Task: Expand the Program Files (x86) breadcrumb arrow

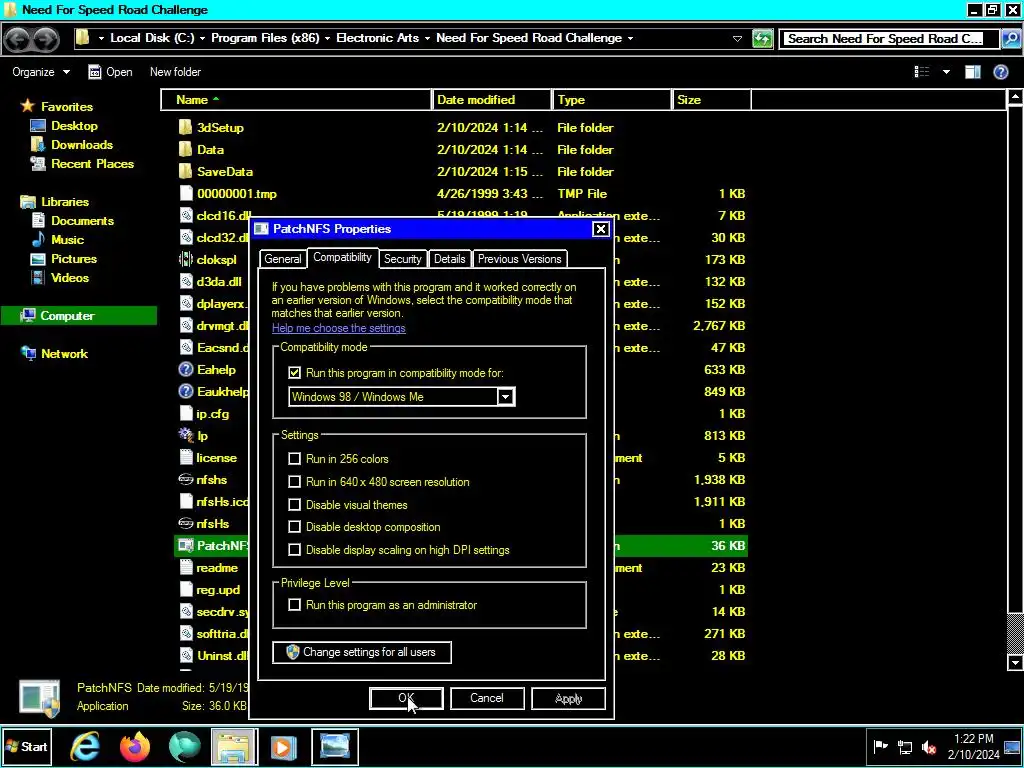Action: [327, 39]
